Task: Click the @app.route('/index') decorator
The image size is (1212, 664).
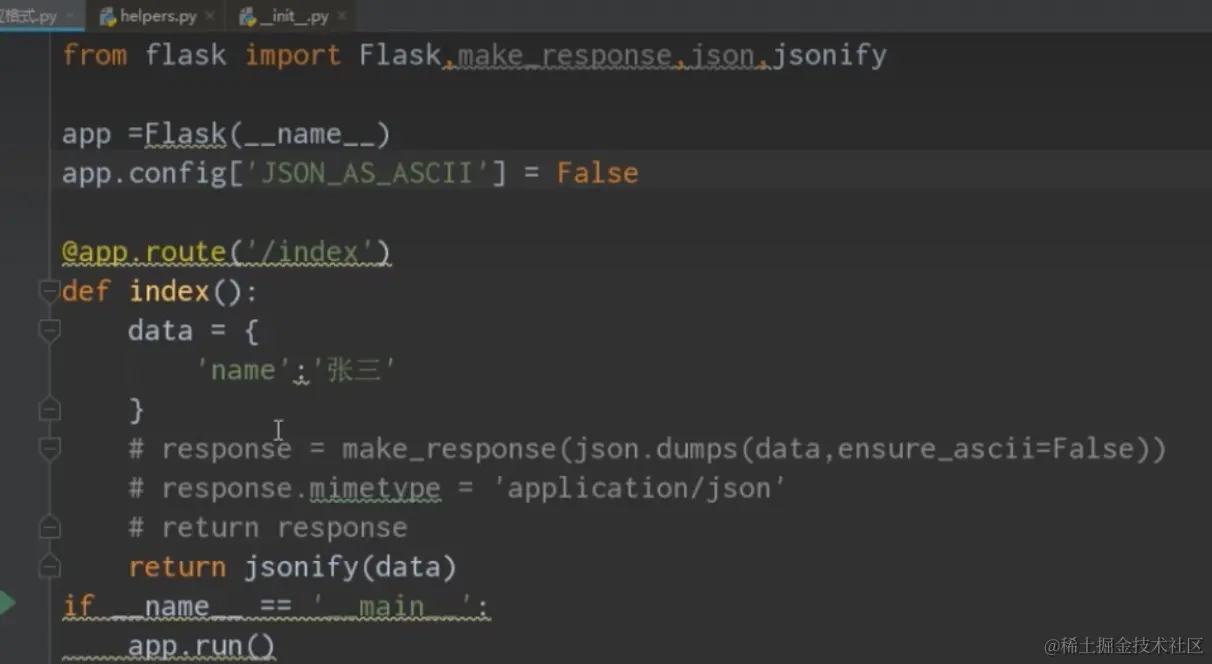Action: pos(226,252)
